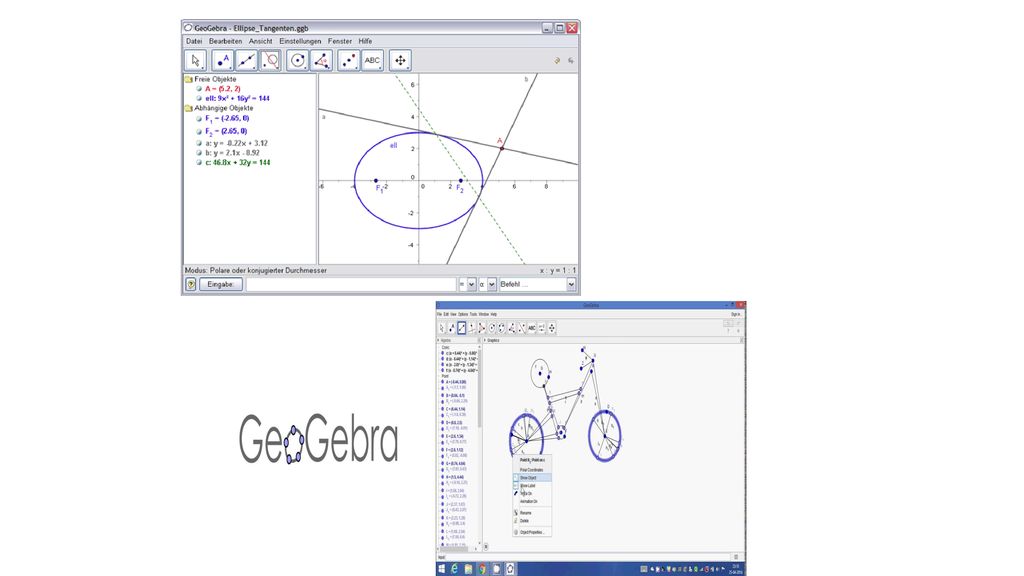
Task: Select the Move arrow tool in Ellipse_Tangenten window
Action: 195,60
